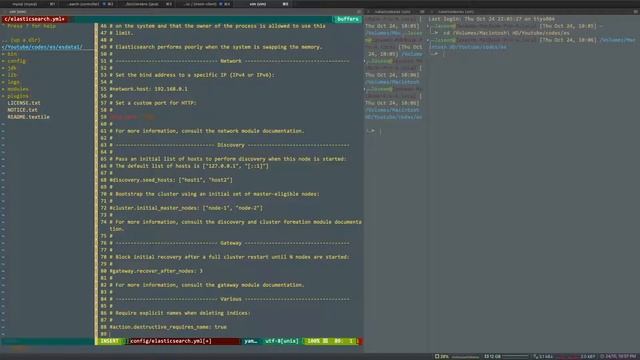
Task: Select the esdata1 root path in tree
Action: (42, 47)
